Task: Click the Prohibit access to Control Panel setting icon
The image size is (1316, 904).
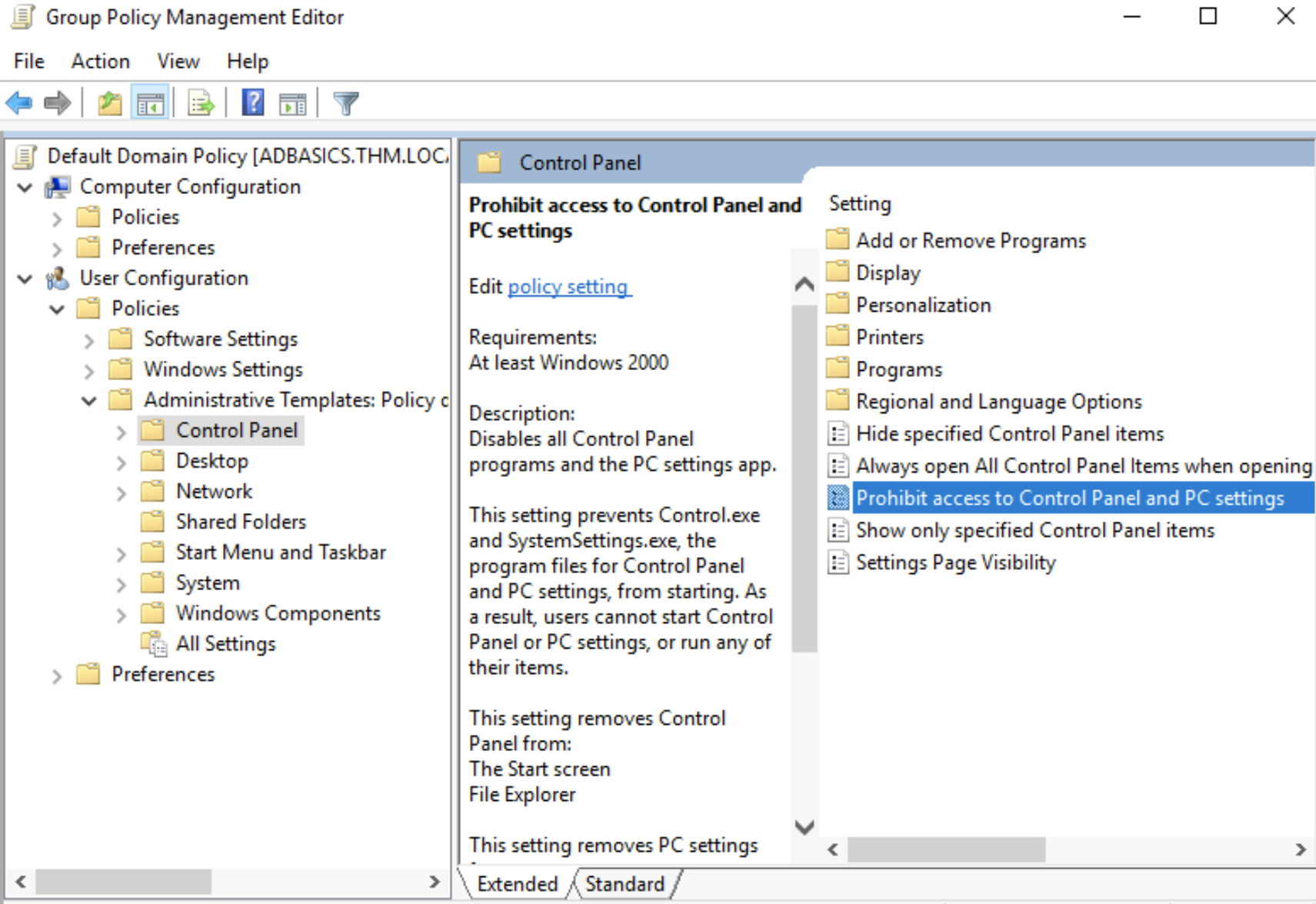Action: (838, 498)
